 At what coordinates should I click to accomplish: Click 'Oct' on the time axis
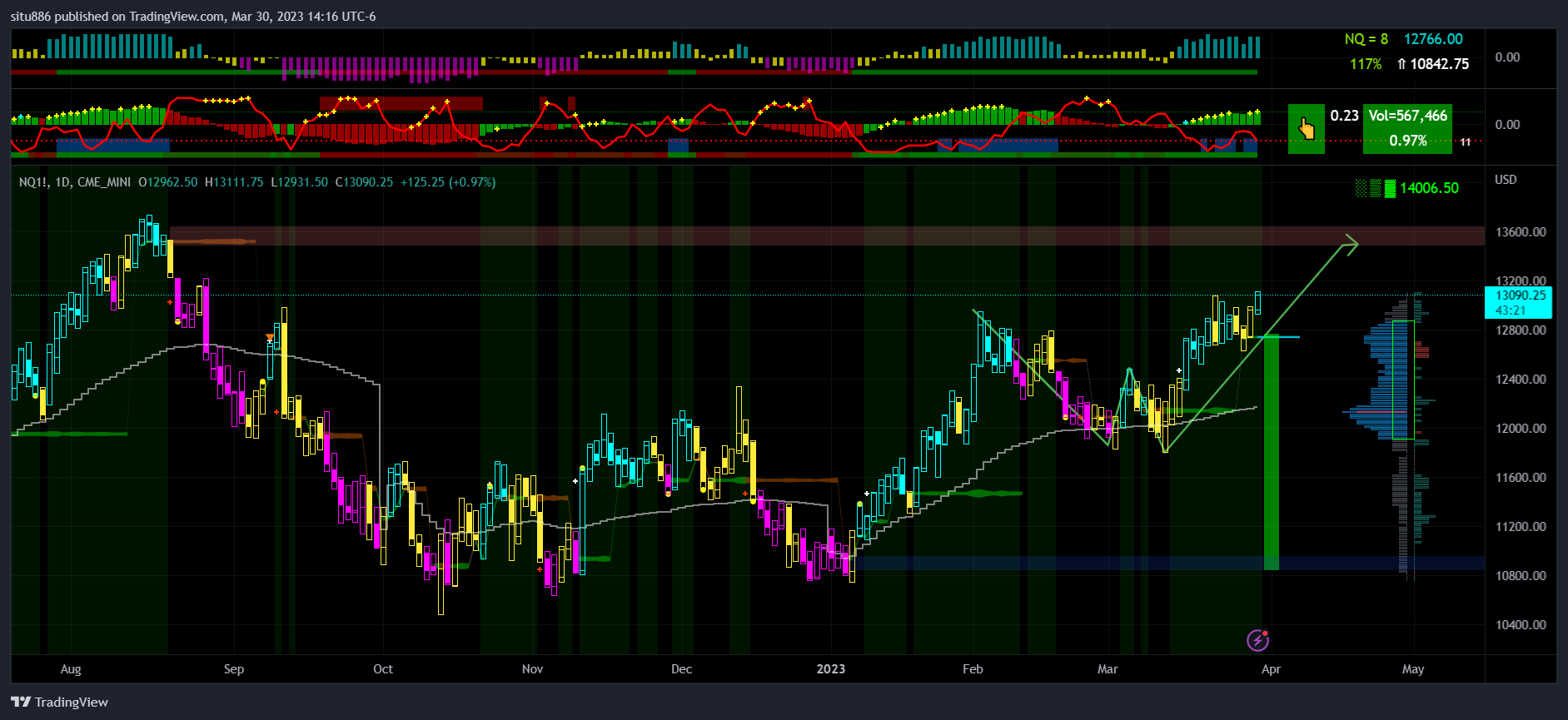[383, 669]
